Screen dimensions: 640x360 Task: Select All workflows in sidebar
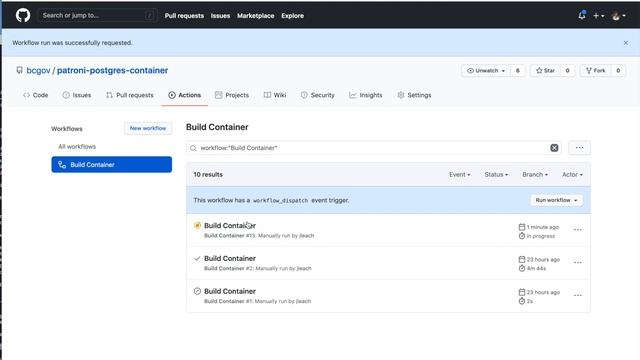click(77, 147)
